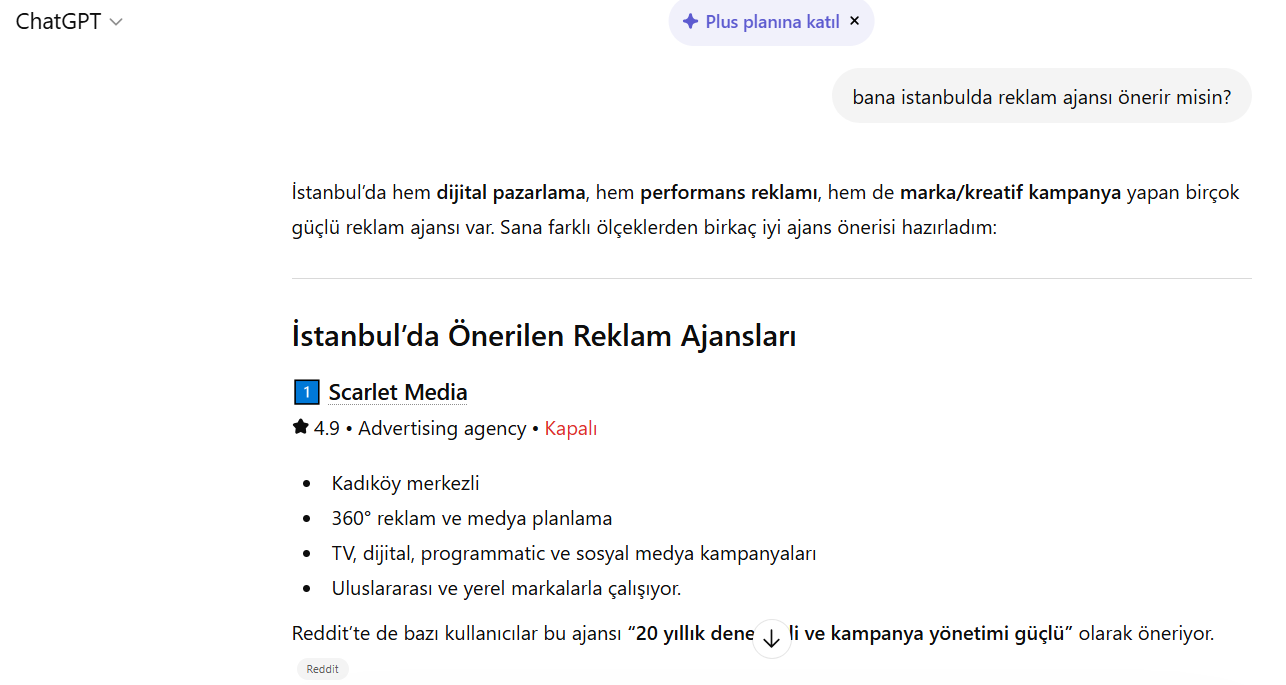Click the red Kapalı status text

coord(571,428)
